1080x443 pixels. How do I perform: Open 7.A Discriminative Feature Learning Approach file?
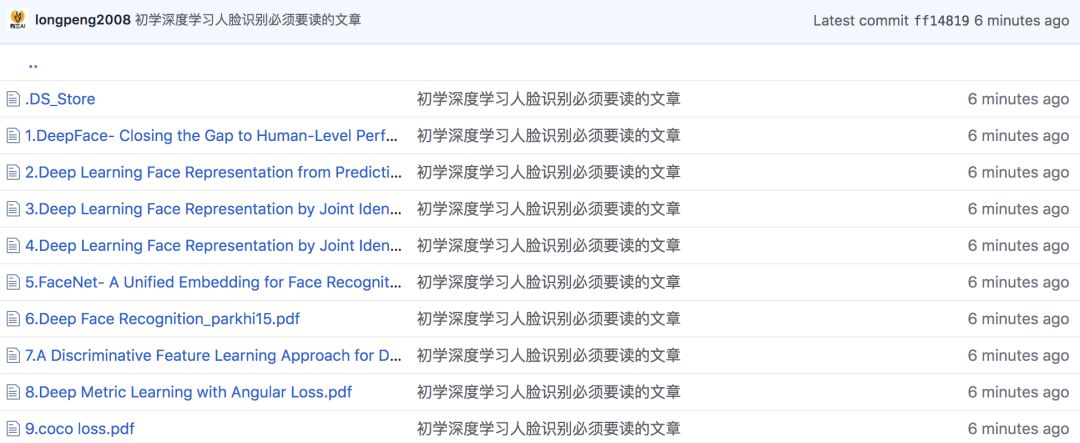tap(214, 356)
